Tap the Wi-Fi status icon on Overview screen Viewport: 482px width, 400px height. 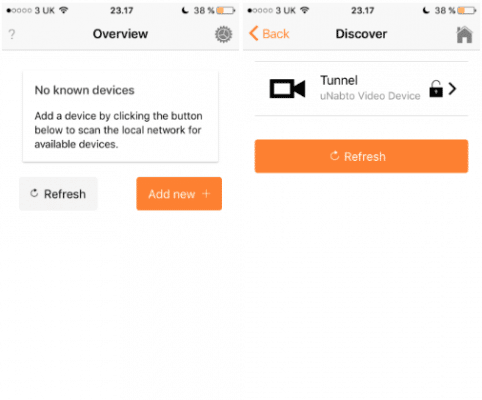[64, 10]
